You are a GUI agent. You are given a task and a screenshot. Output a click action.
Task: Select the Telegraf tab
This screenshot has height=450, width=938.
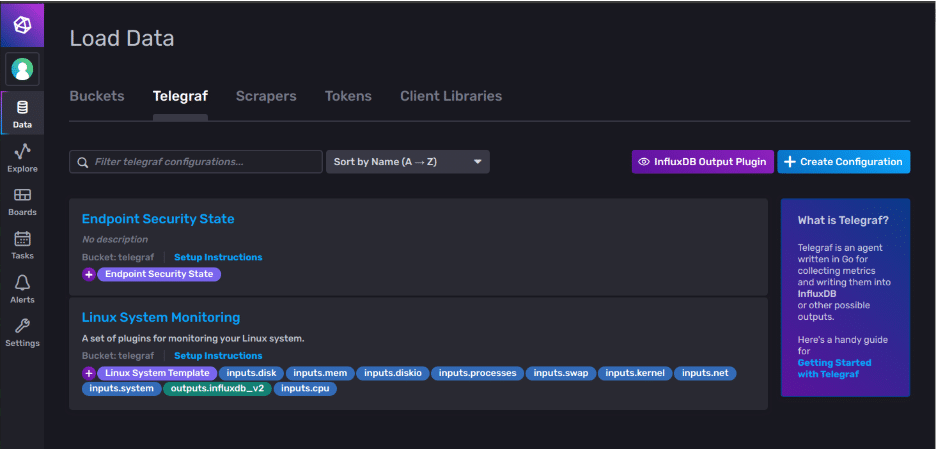pyautogui.click(x=180, y=96)
